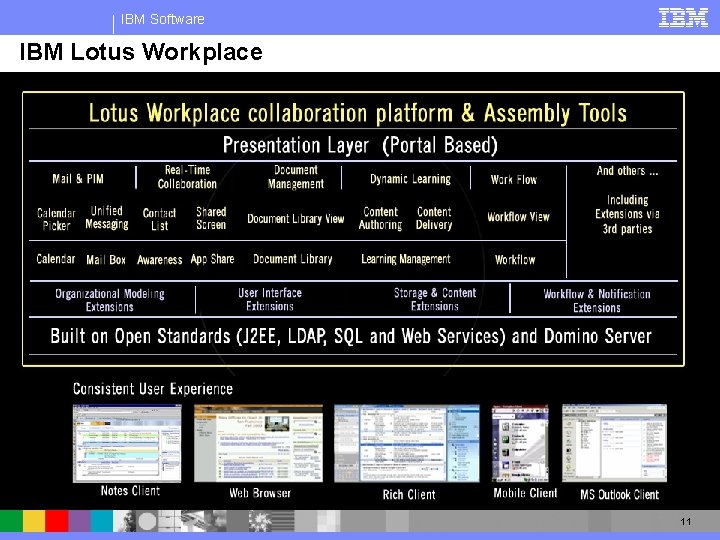Viewport: 720px width, 540px height.
Task: Click the 'And others ...' text
Action: 627,171
